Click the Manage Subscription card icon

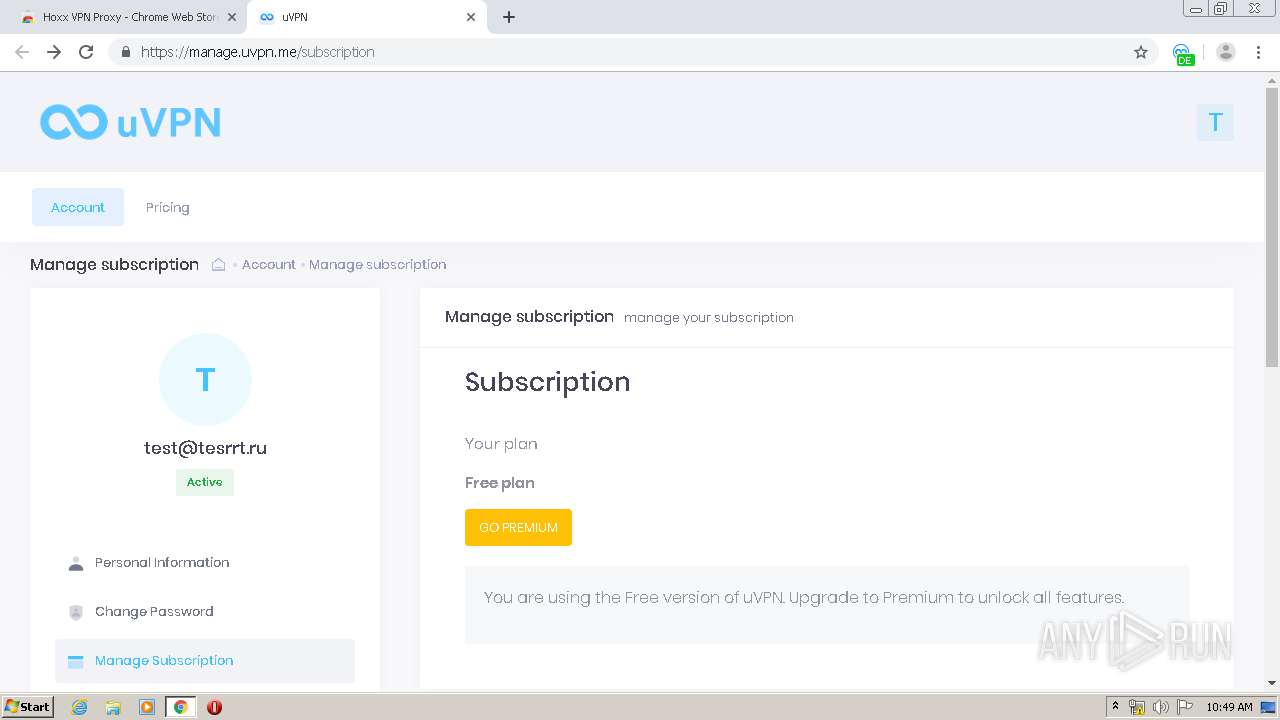(76, 661)
